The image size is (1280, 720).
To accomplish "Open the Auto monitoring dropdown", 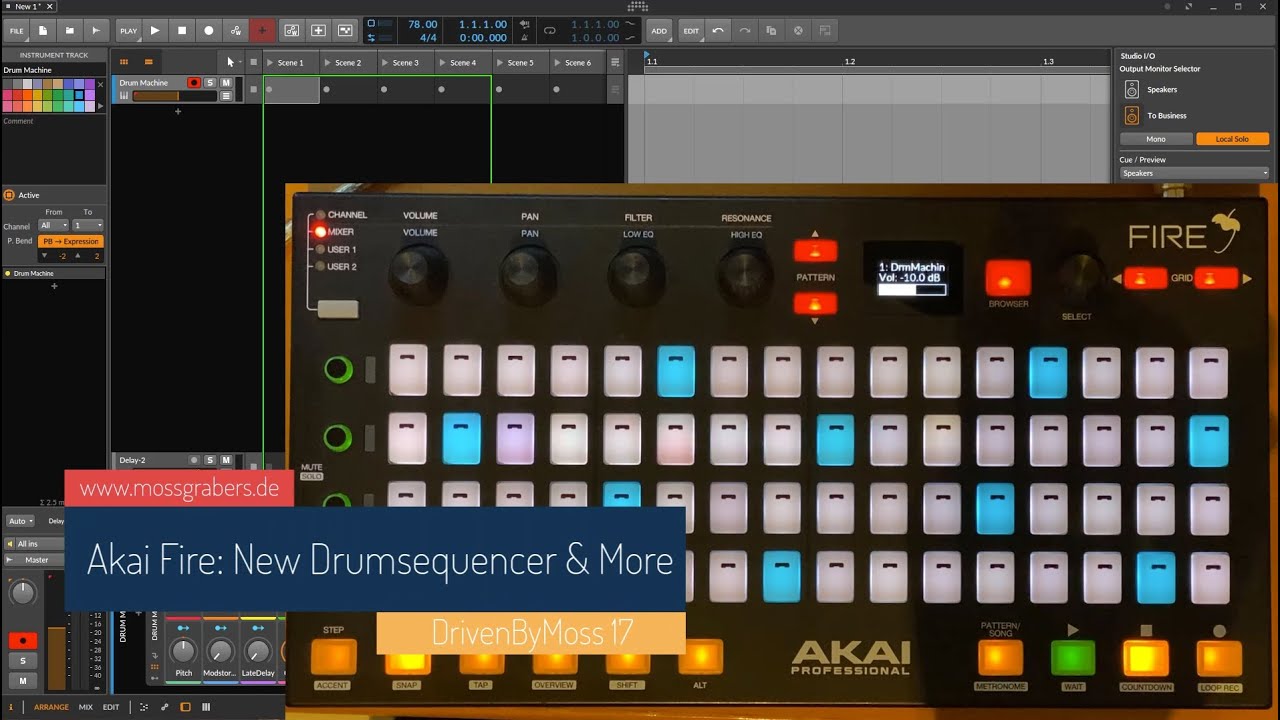I will [x=21, y=521].
